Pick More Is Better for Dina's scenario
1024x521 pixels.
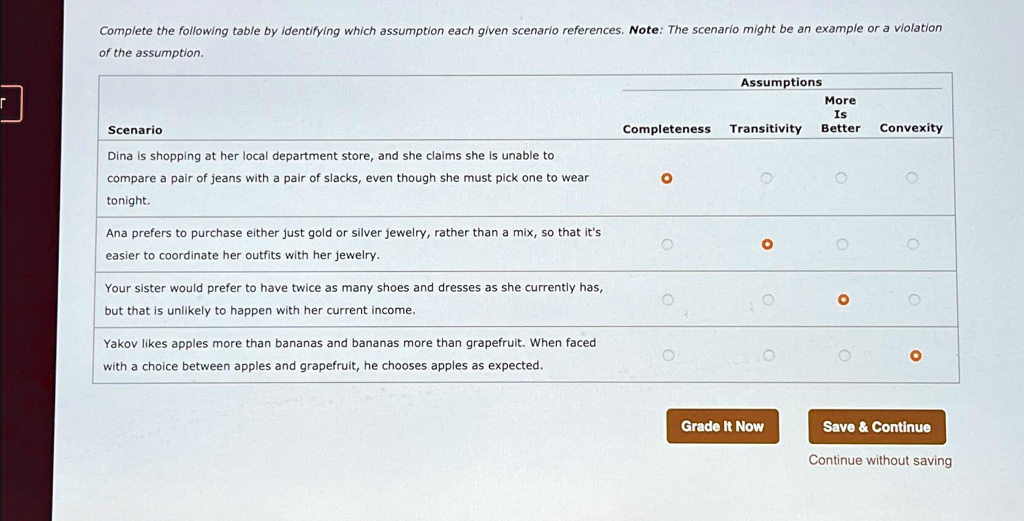tap(841, 178)
